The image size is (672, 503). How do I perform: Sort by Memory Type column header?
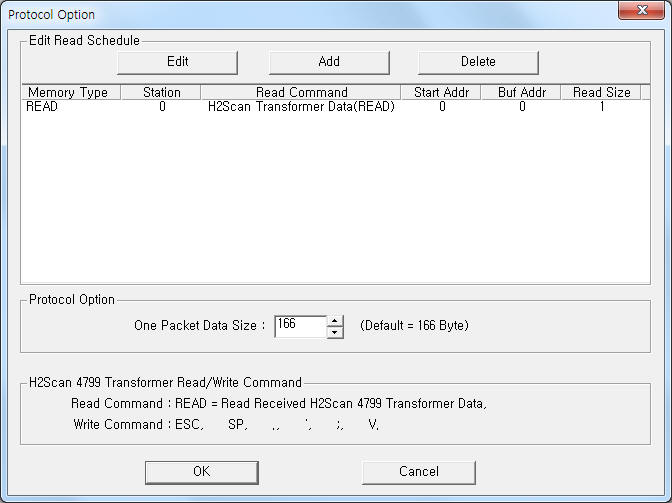(x=71, y=92)
